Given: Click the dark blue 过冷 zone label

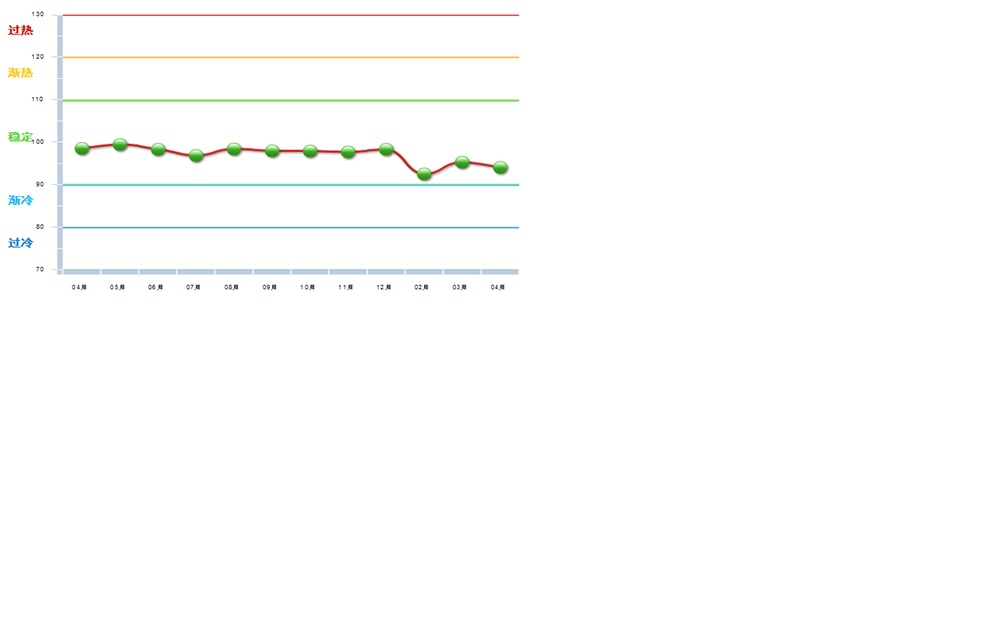Looking at the screenshot, I should (21, 243).
